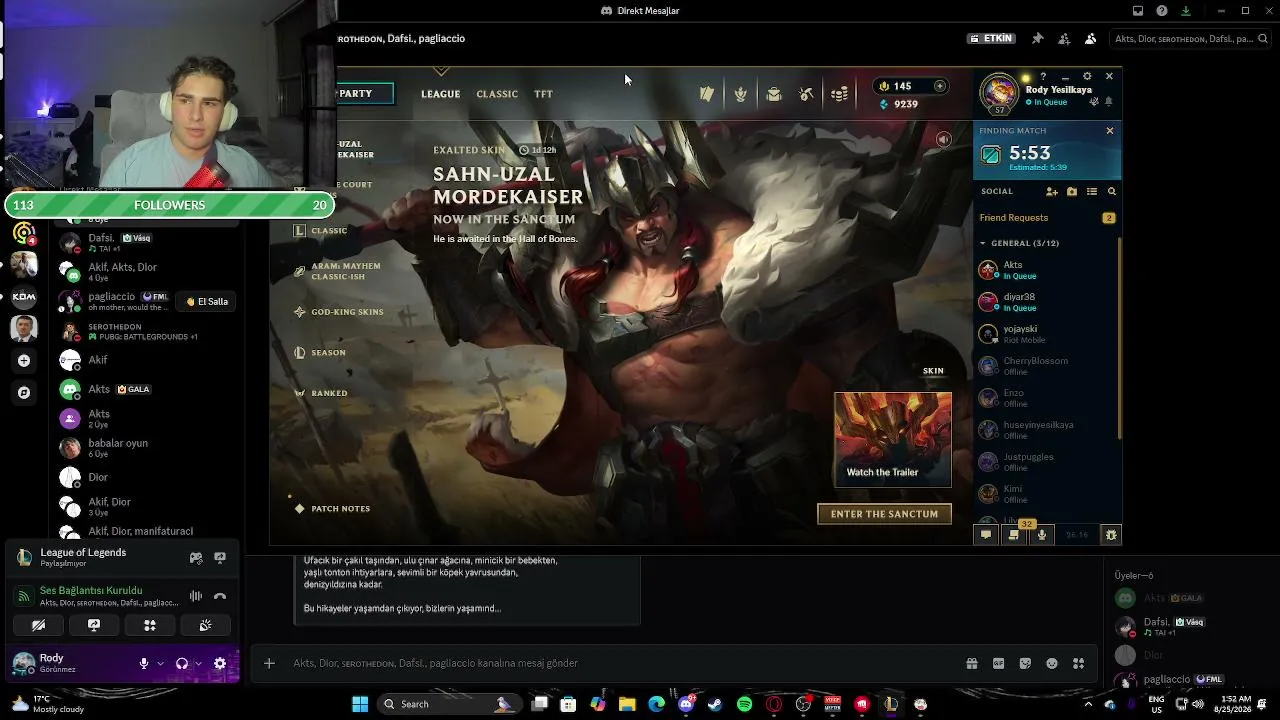Focus the Discord message input field
This screenshot has height=720, width=1280.
click(x=620, y=663)
